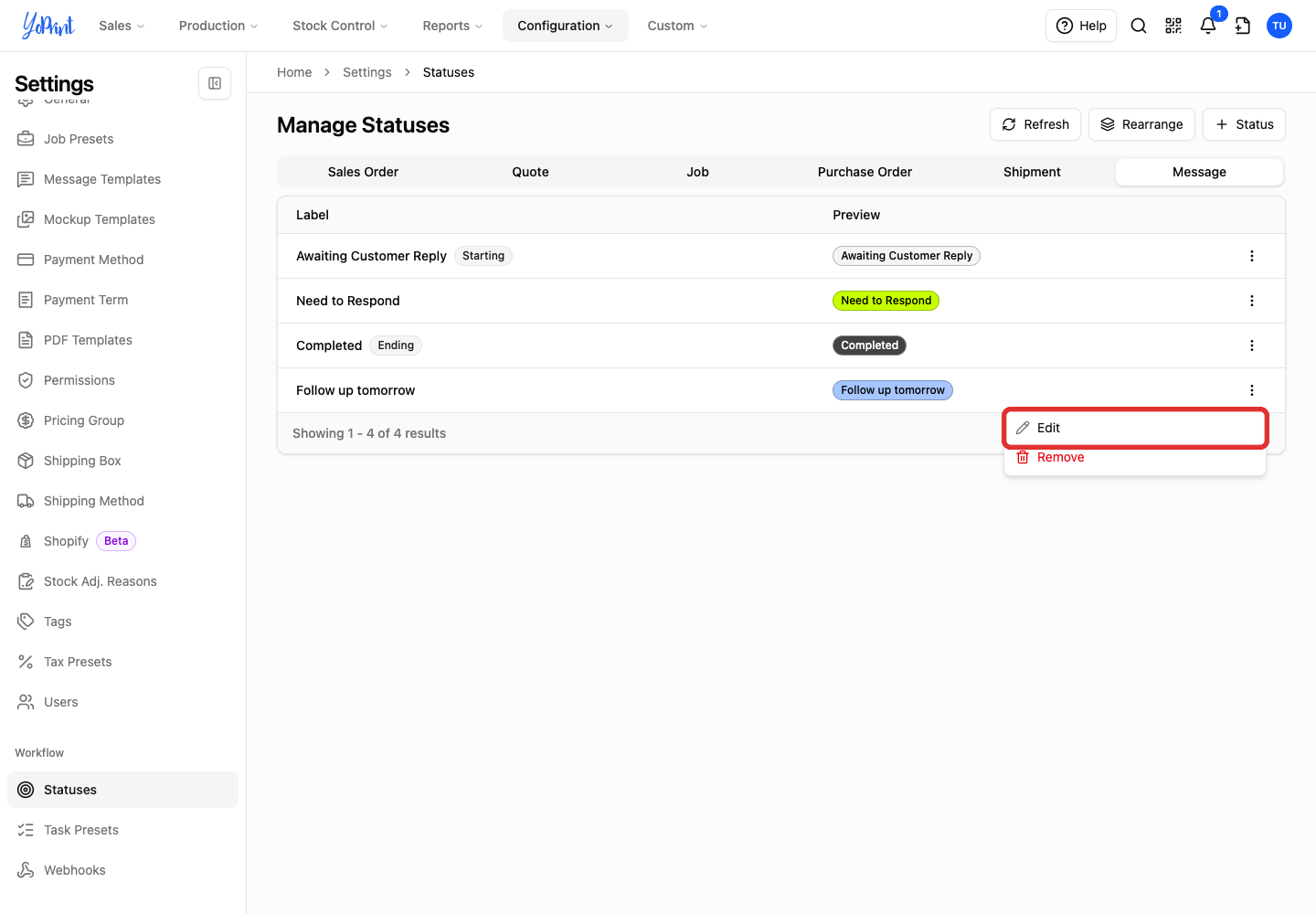Click the new document icon in header
This screenshot has height=914, width=1316.
coord(1243,26)
